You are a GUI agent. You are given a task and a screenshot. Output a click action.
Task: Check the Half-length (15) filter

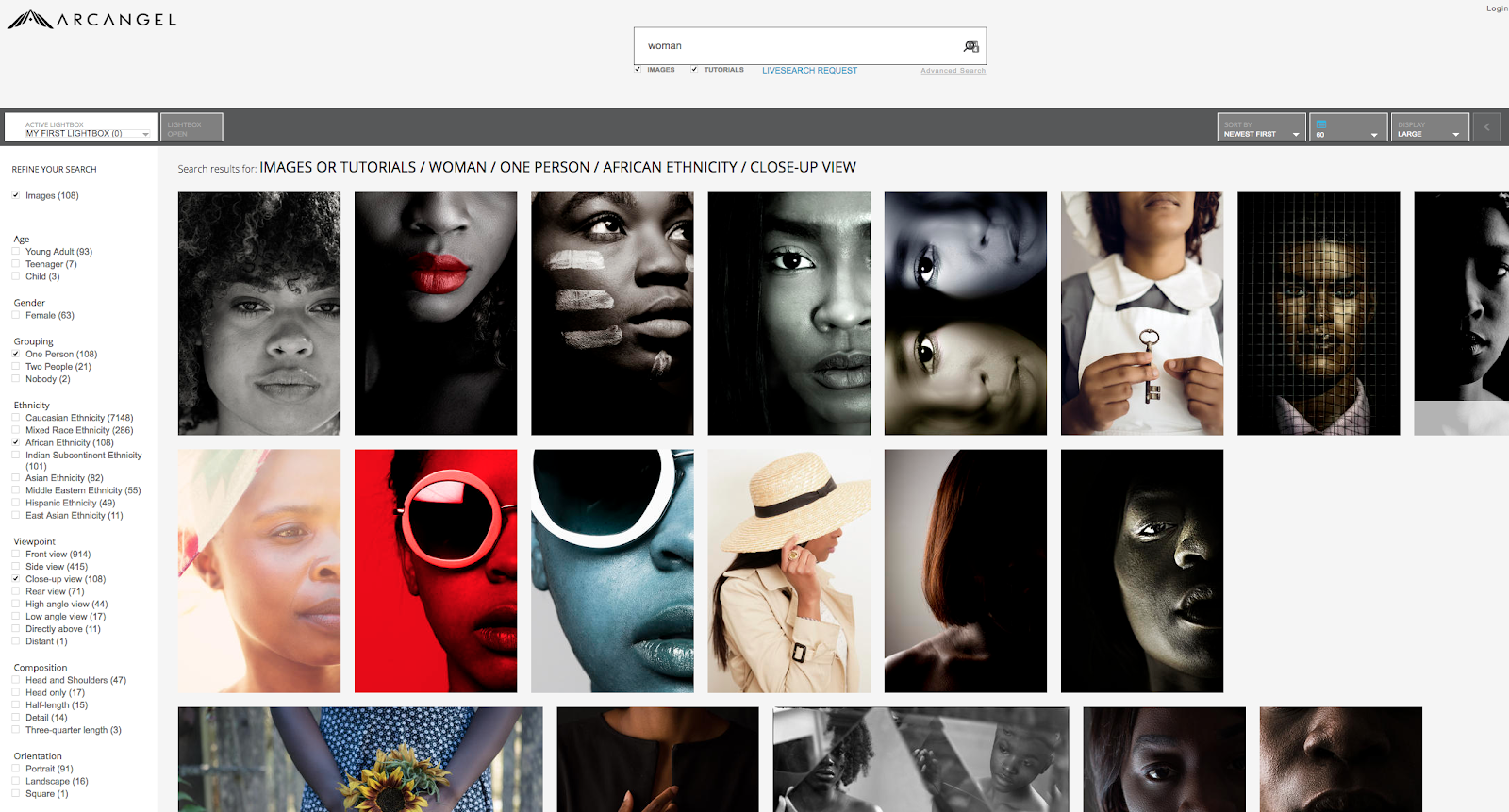pyautogui.click(x=16, y=705)
